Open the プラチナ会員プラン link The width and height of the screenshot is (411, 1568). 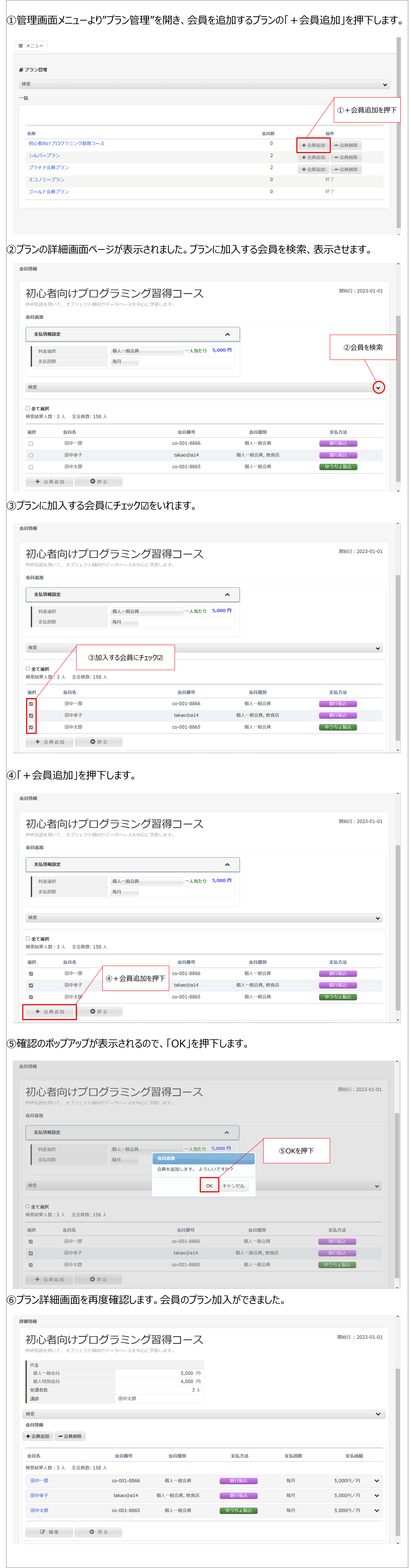[49, 167]
